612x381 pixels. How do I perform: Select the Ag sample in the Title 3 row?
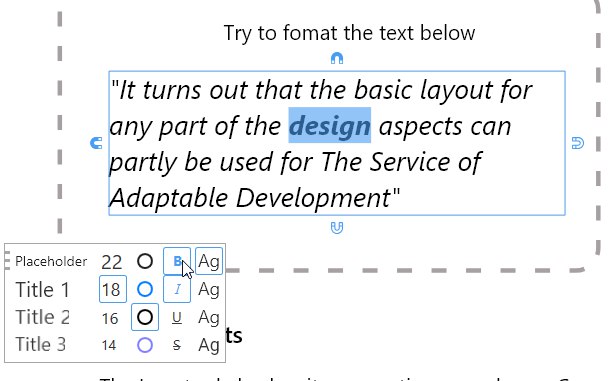209,345
